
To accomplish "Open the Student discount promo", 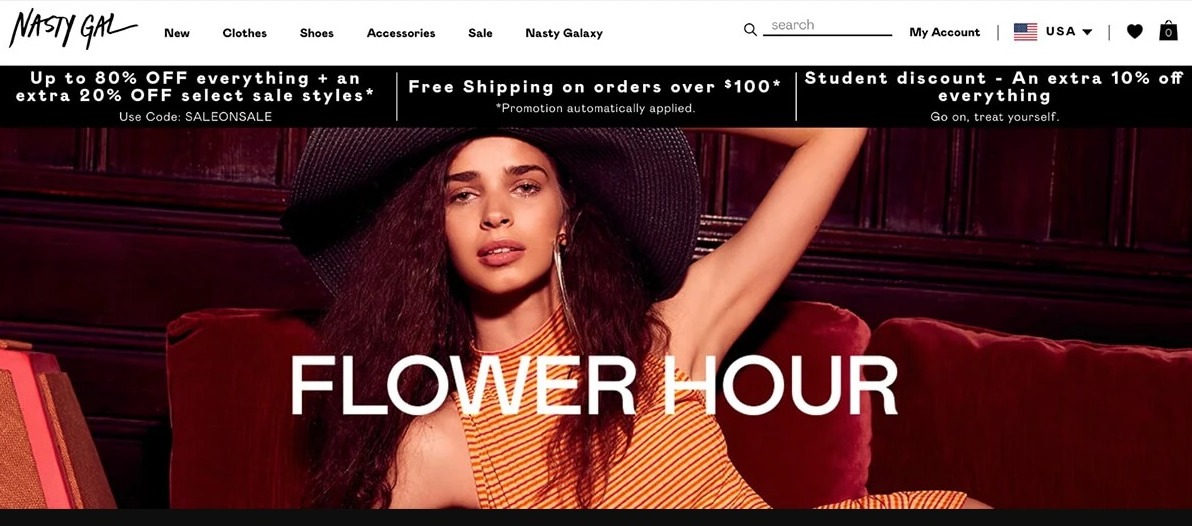I will pos(994,96).
